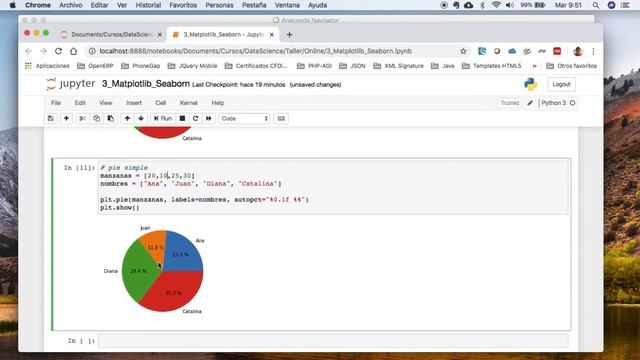This screenshot has width=640, height=360.
Task: Run the selected cell
Action: pyautogui.click(x=163, y=118)
